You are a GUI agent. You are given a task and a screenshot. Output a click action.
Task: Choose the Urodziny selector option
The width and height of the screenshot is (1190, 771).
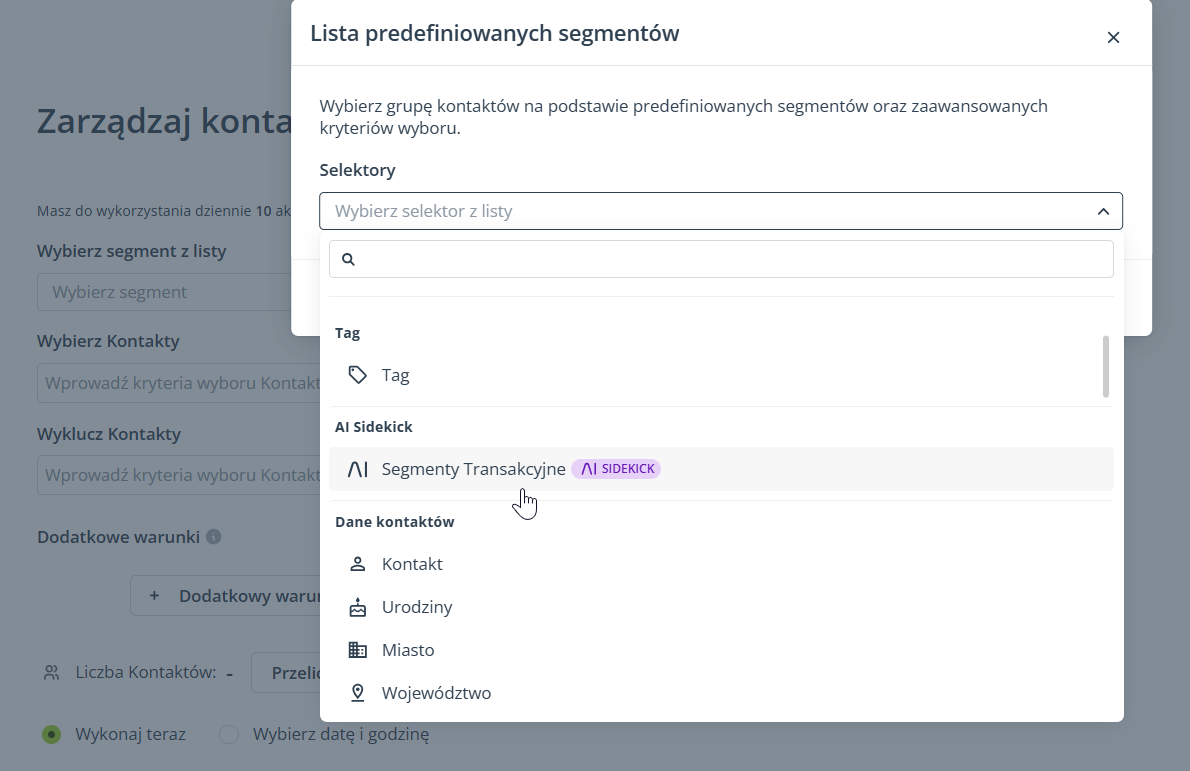coord(417,607)
